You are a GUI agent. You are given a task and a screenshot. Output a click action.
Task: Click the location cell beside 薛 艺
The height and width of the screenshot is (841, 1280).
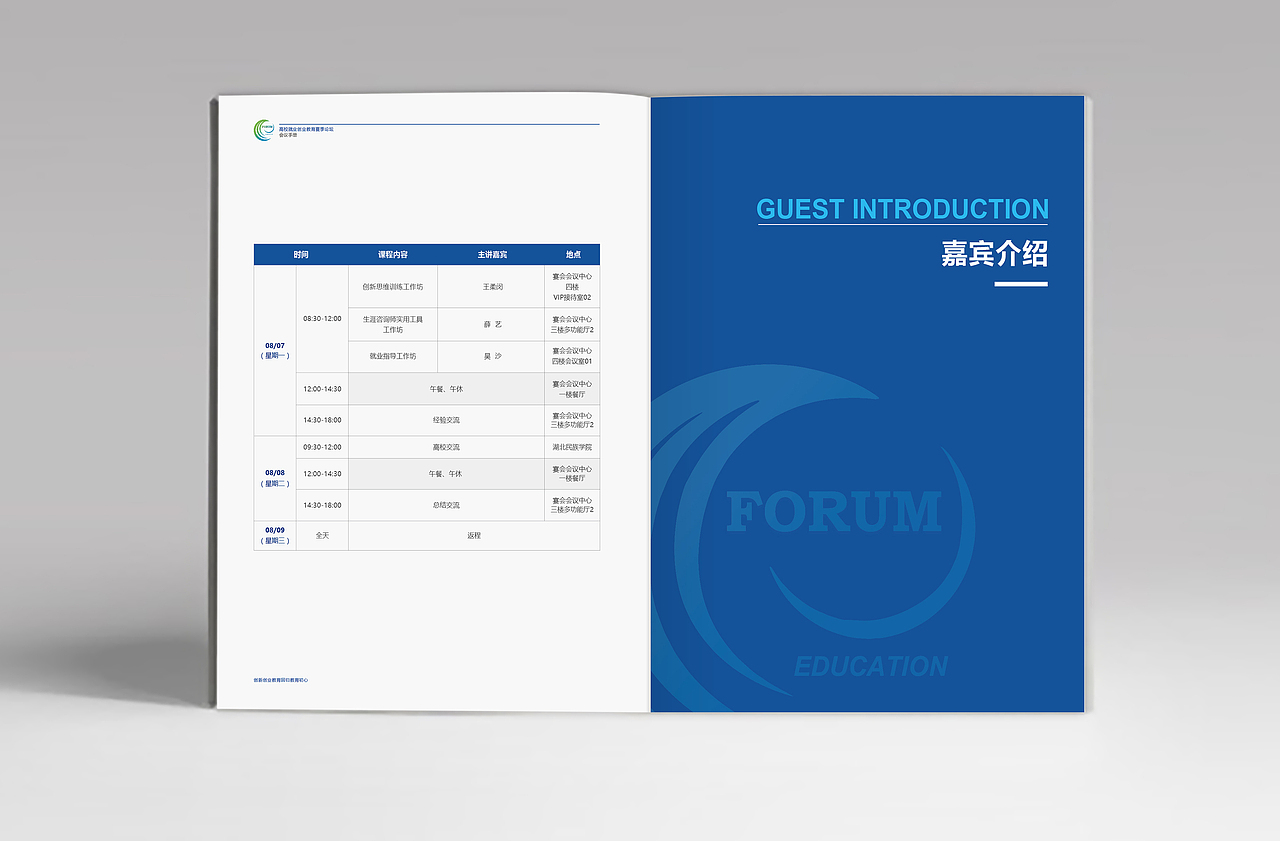point(573,324)
